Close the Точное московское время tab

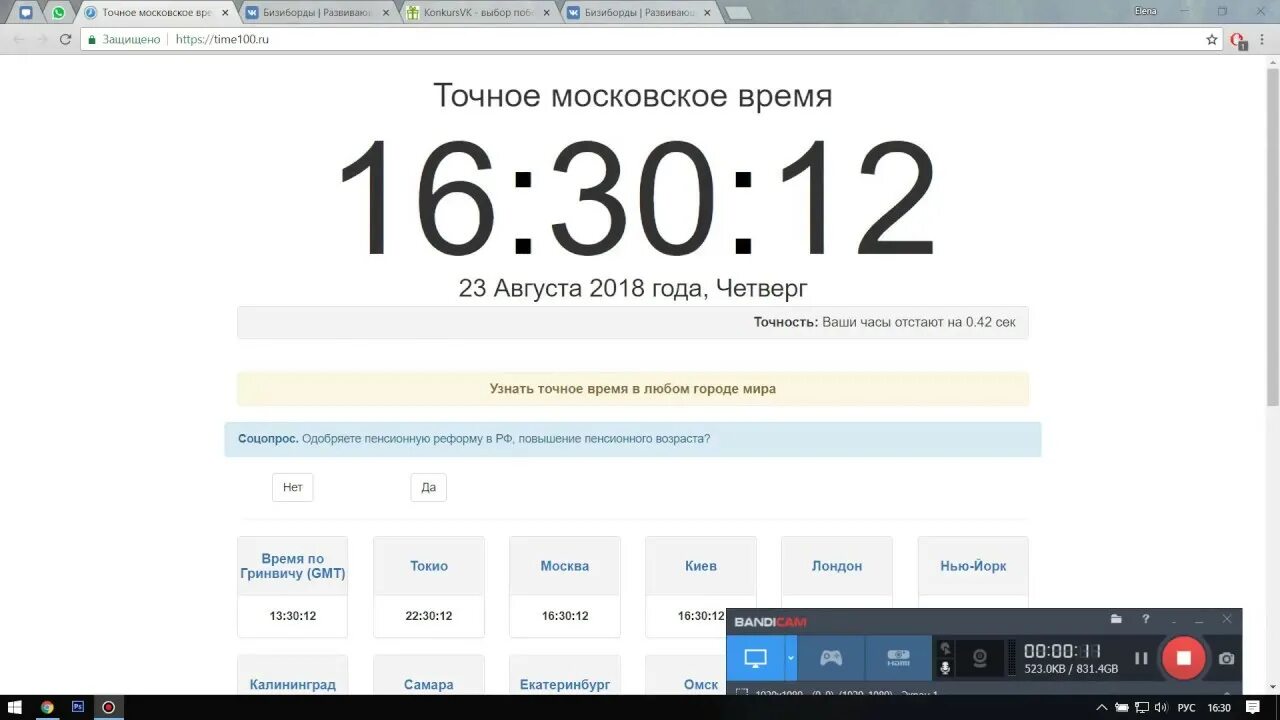pos(224,13)
